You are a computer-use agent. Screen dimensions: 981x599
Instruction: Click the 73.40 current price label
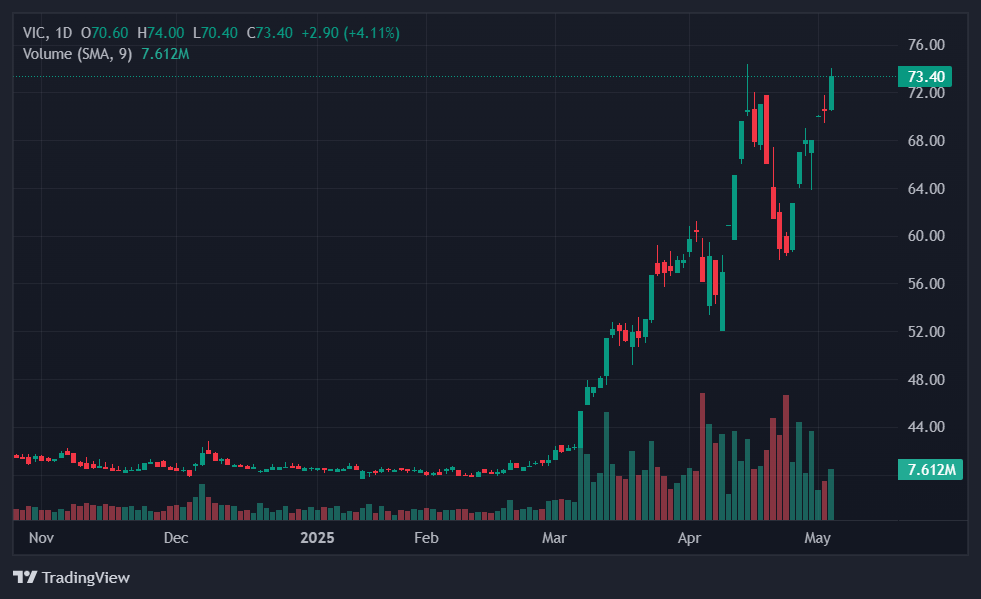coord(925,76)
